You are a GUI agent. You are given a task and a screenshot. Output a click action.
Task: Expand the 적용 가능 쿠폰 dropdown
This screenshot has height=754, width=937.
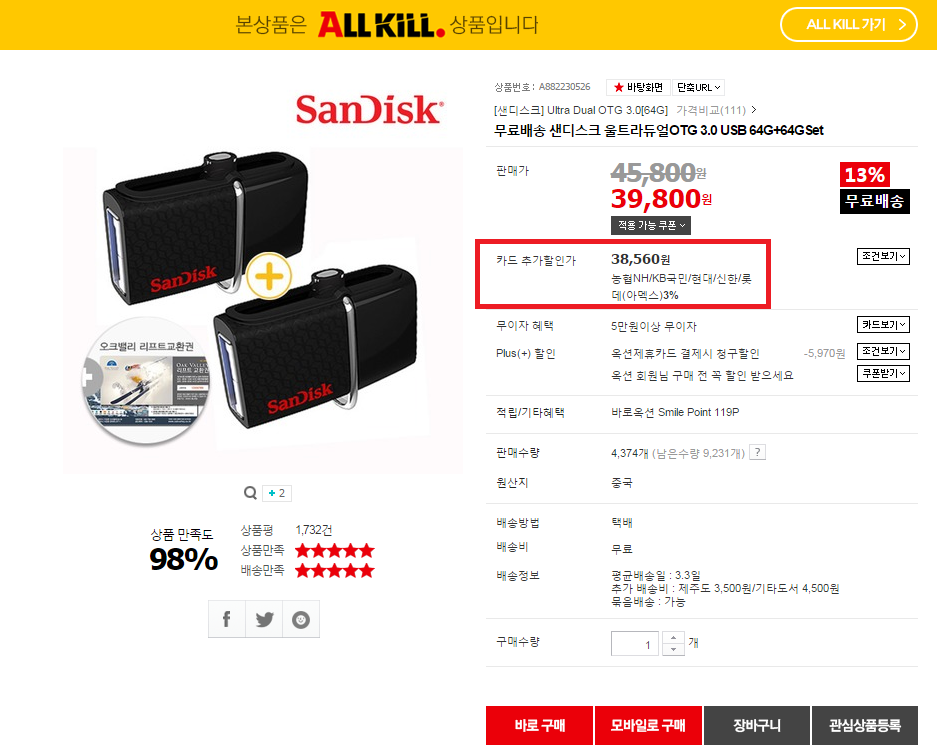(651, 225)
